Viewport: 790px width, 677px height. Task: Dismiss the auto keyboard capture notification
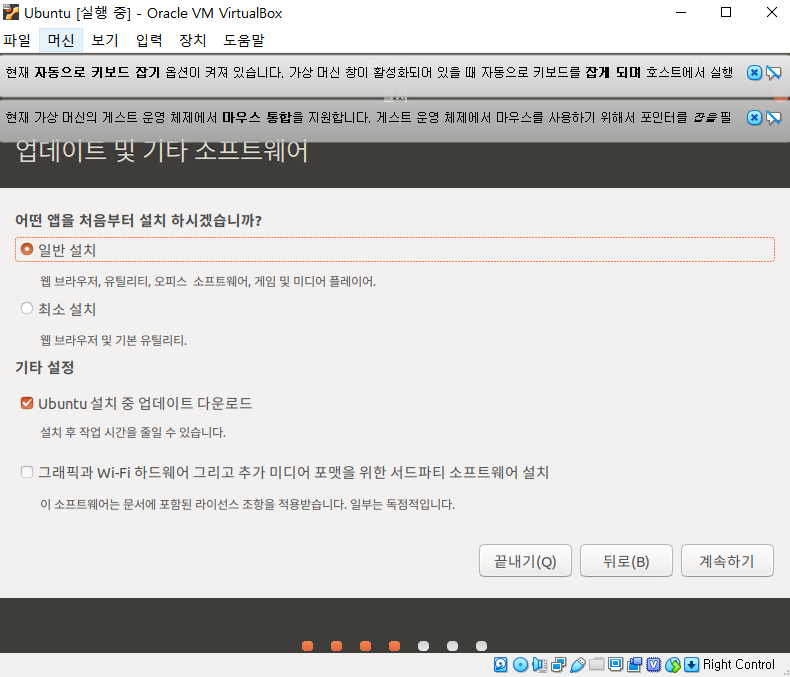click(754, 73)
